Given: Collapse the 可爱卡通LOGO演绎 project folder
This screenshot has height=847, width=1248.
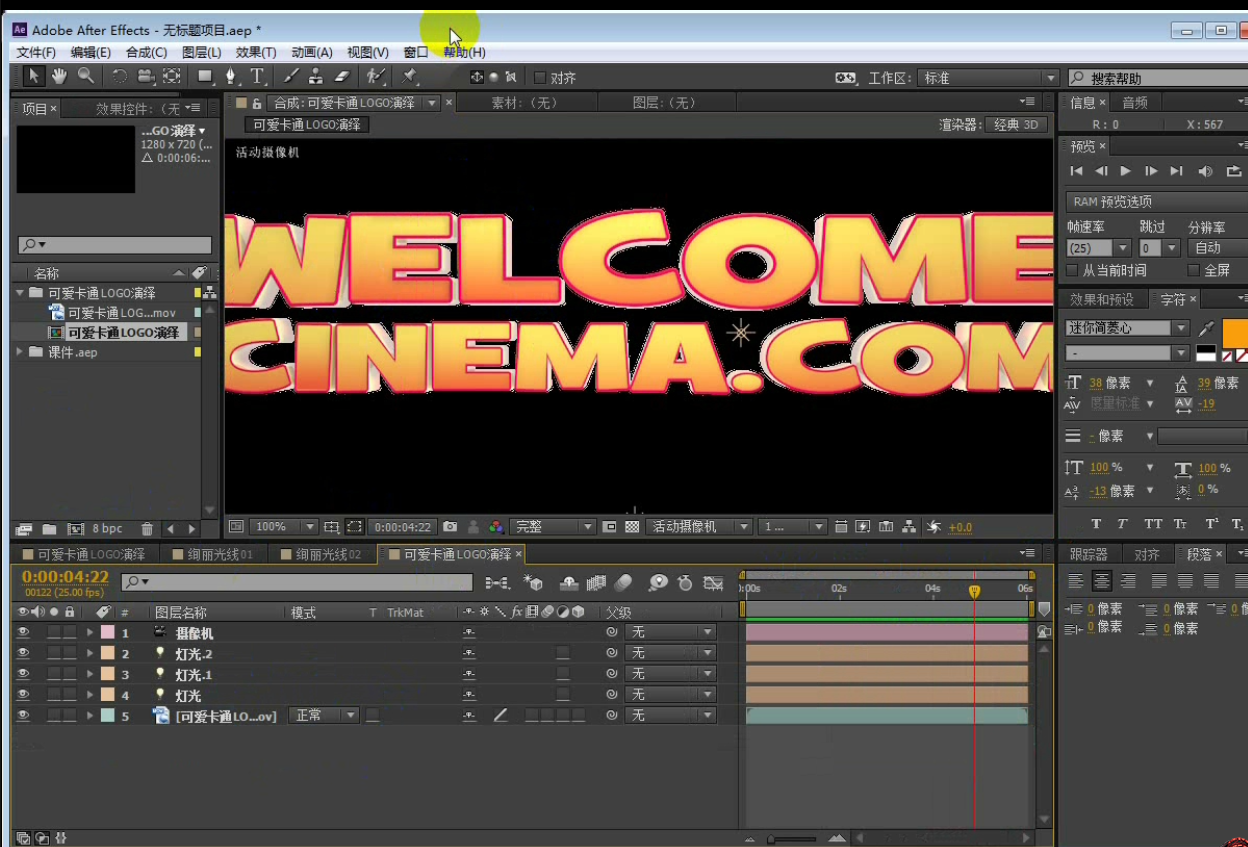Looking at the screenshot, I should coord(21,293).
